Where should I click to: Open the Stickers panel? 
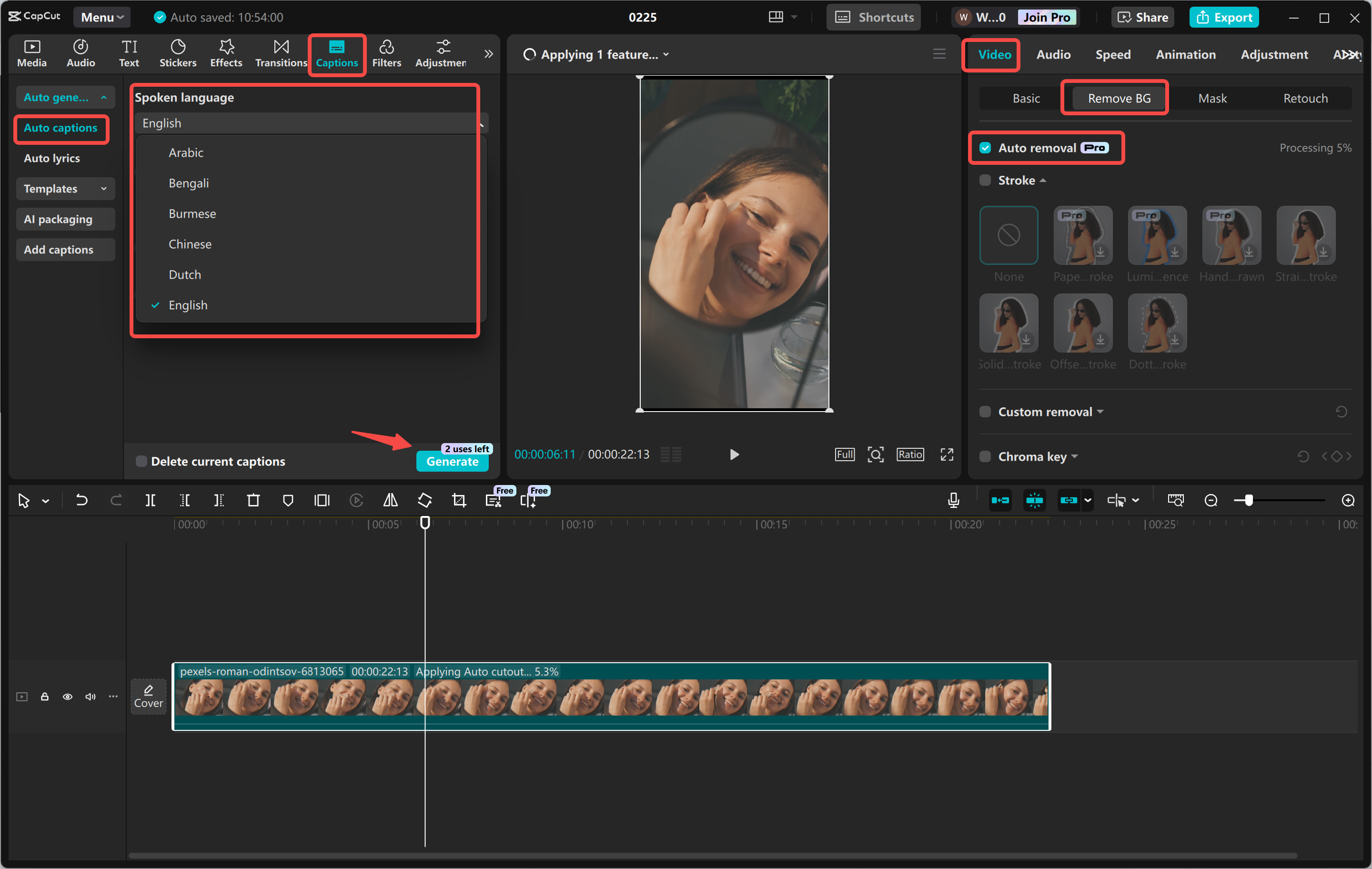point(178,53)
